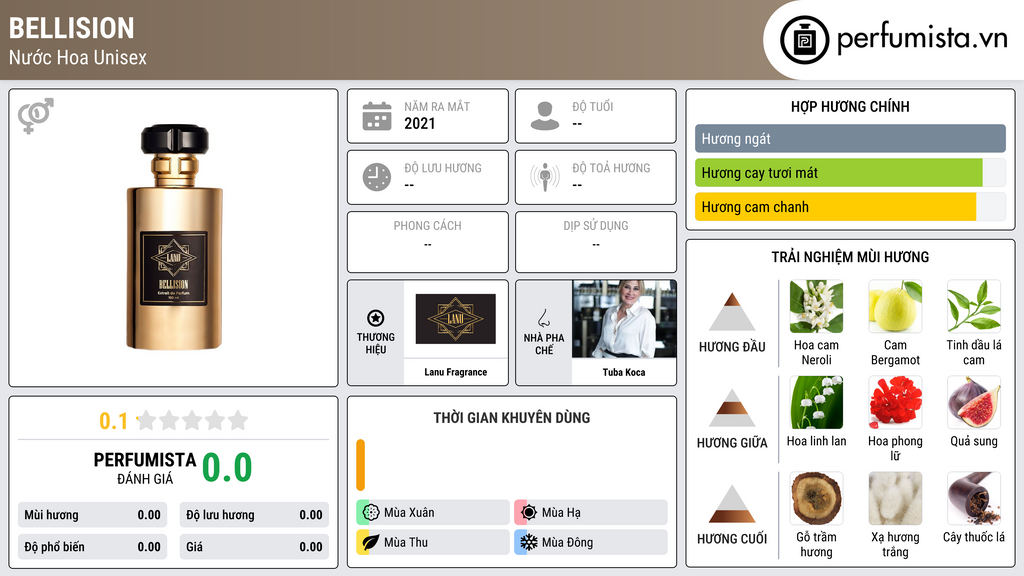Click the Hương giữa pyramid icon

tap(732, 408)
